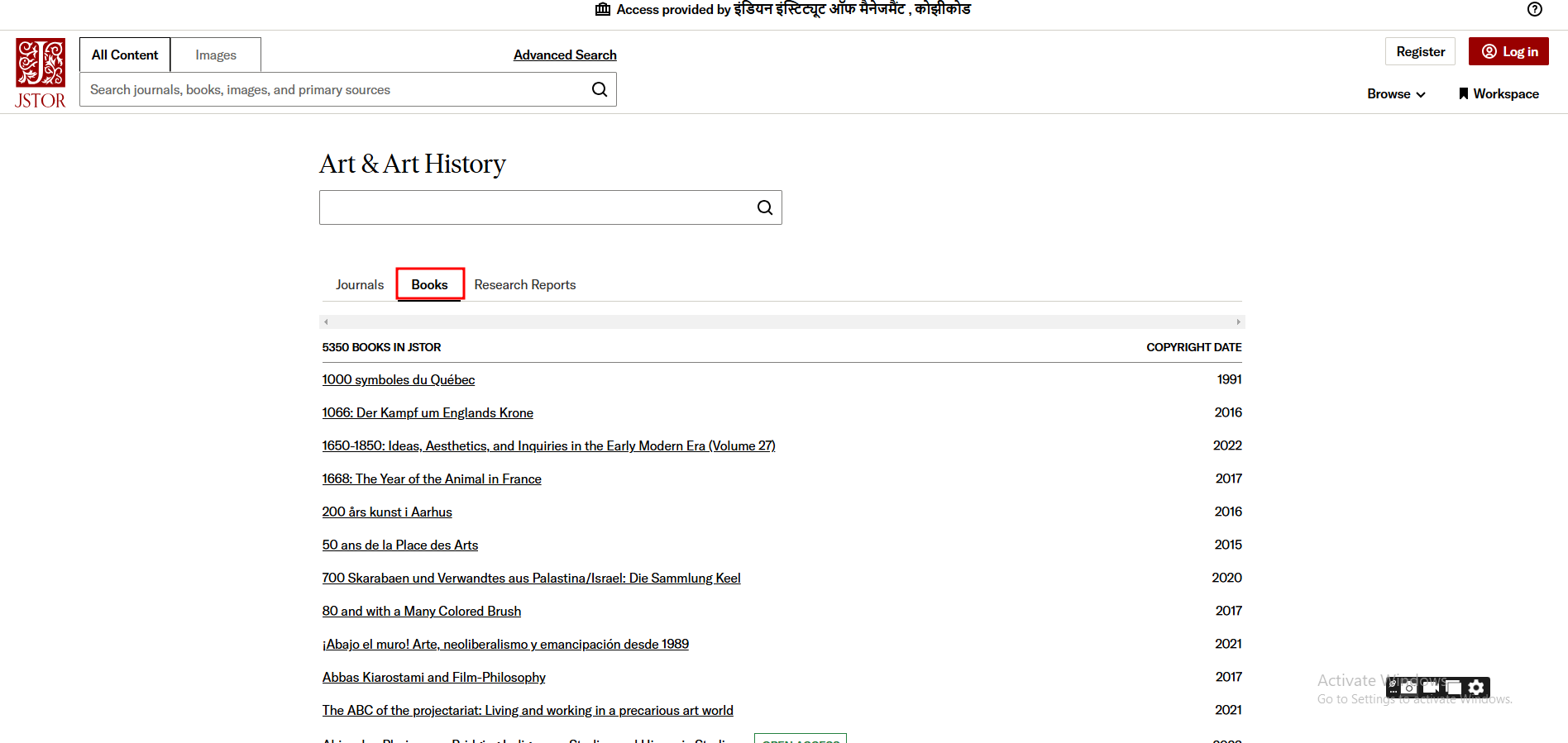Click the top search magnifier icon
The width and height of the screenshot is (1568, 743).
pos(600,89)
